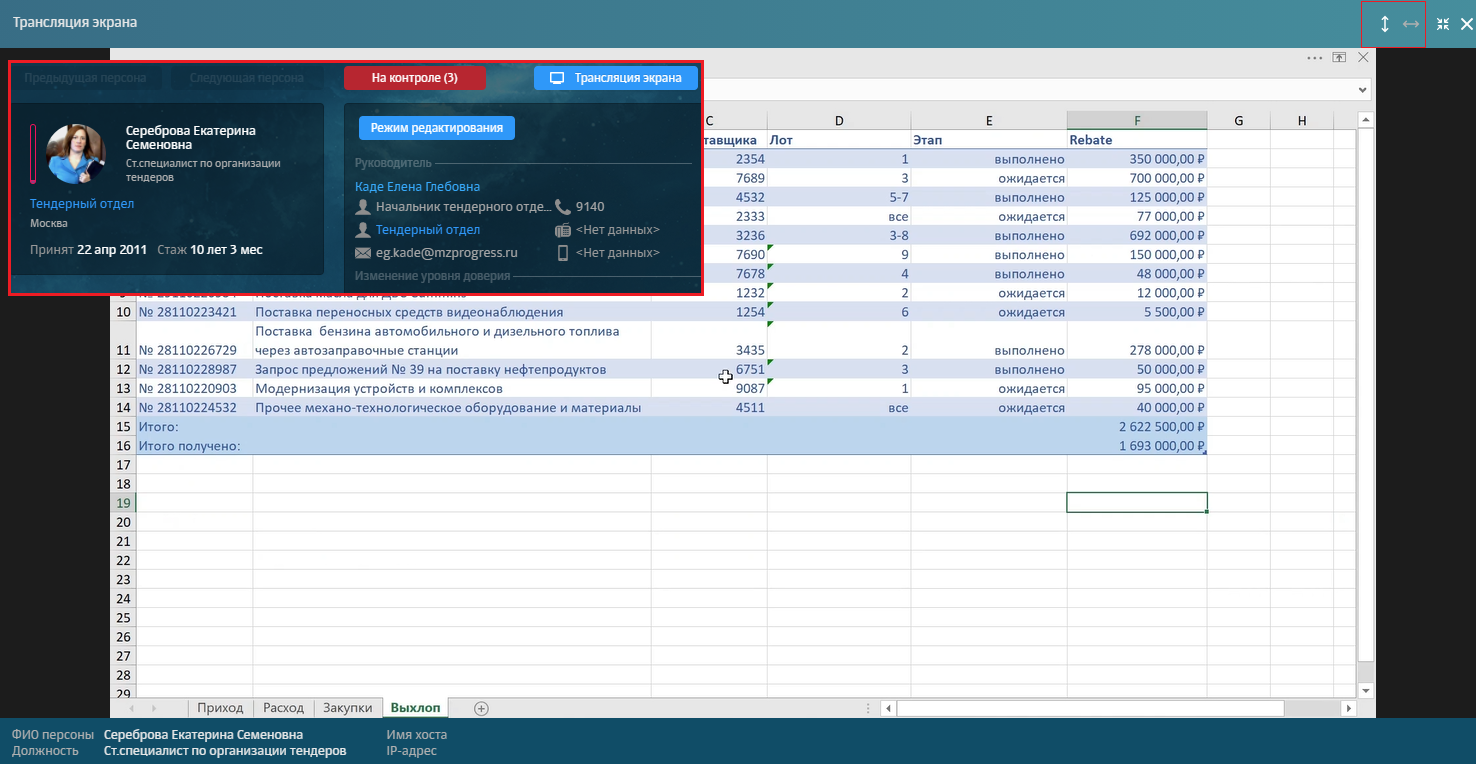This screenshot has height=764, width=1476.
Task: Click the previous sheet navigation arrow
Action: click(132, 708)
